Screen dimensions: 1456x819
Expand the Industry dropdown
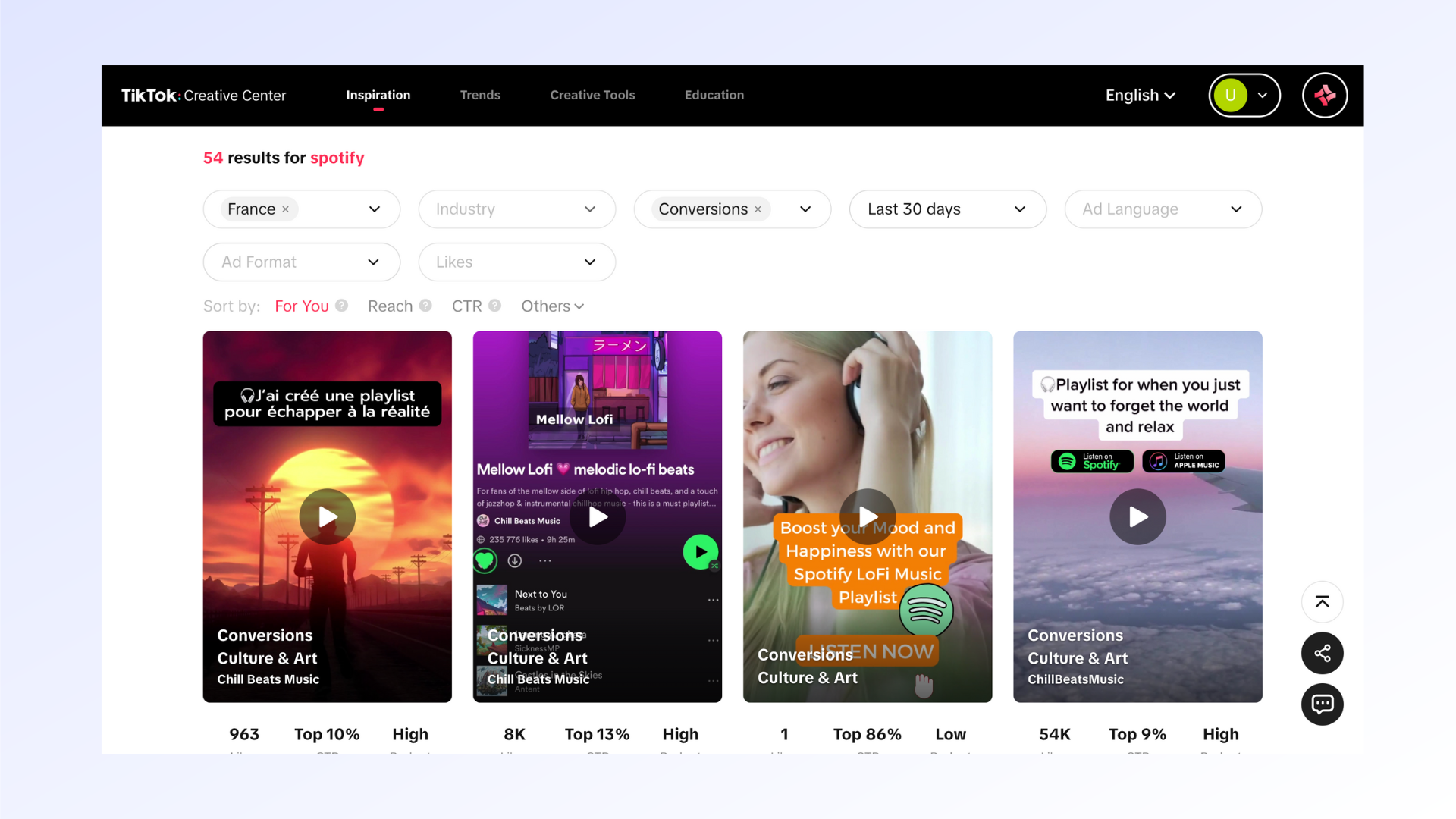[516, 209]
